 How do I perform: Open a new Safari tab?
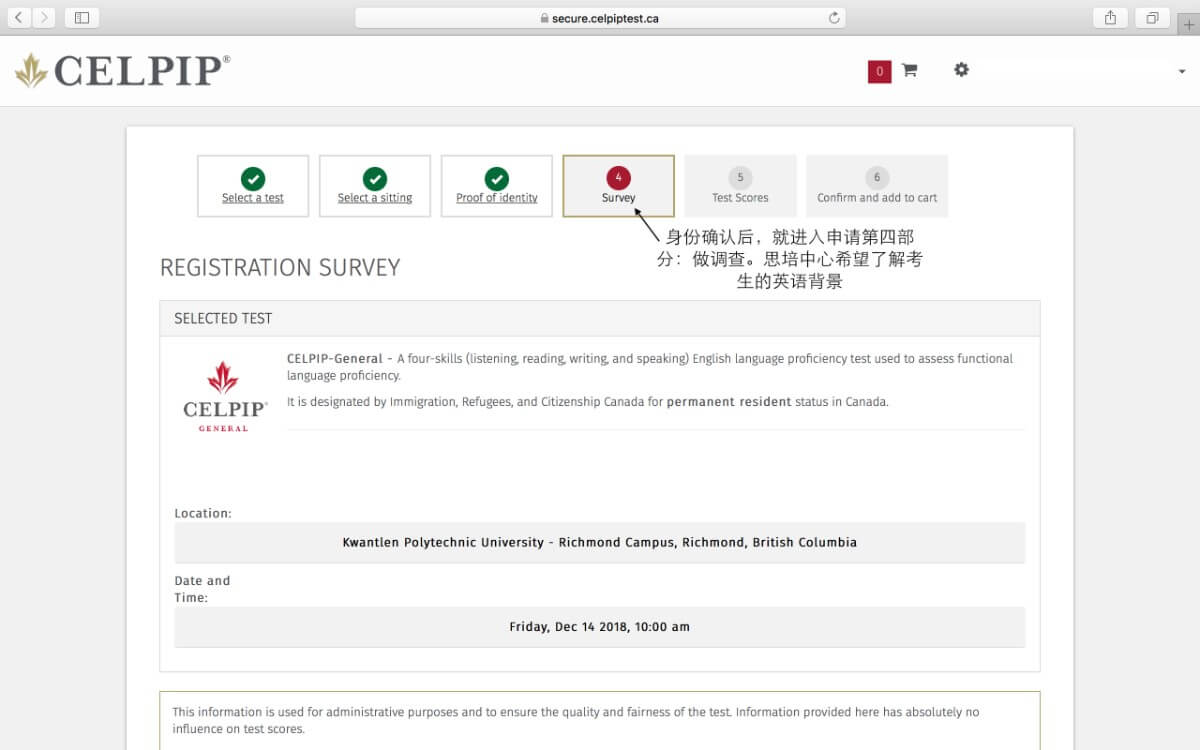pyautogui.click(x=1188, y=25)
